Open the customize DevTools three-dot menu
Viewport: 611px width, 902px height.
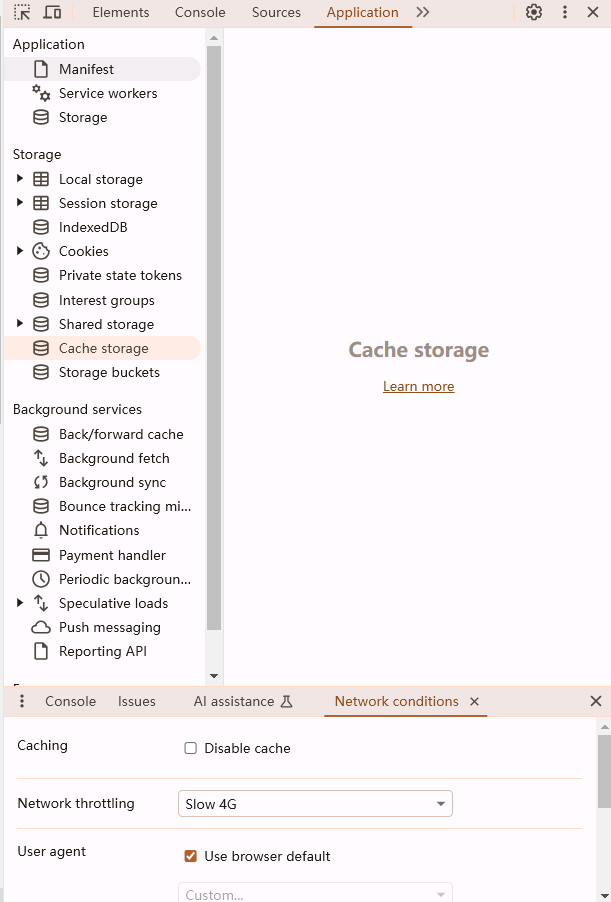coord(565,12)
